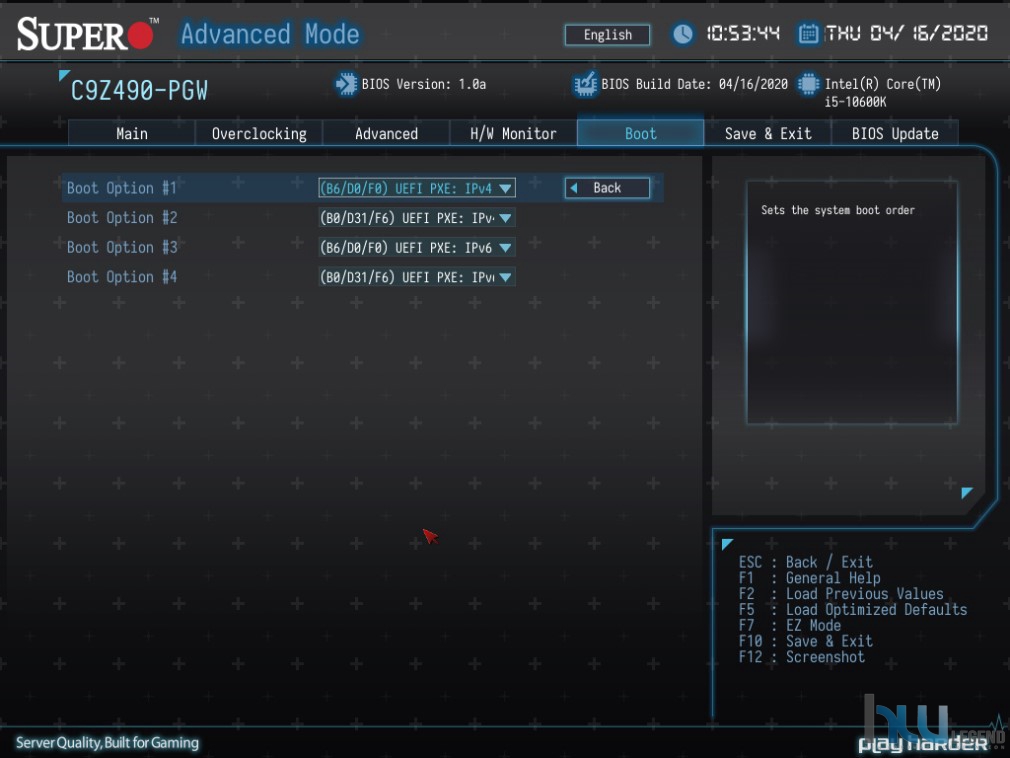Select the Boot Option #4 label
Screen dimensions: 1010x758
pos(122,277)
